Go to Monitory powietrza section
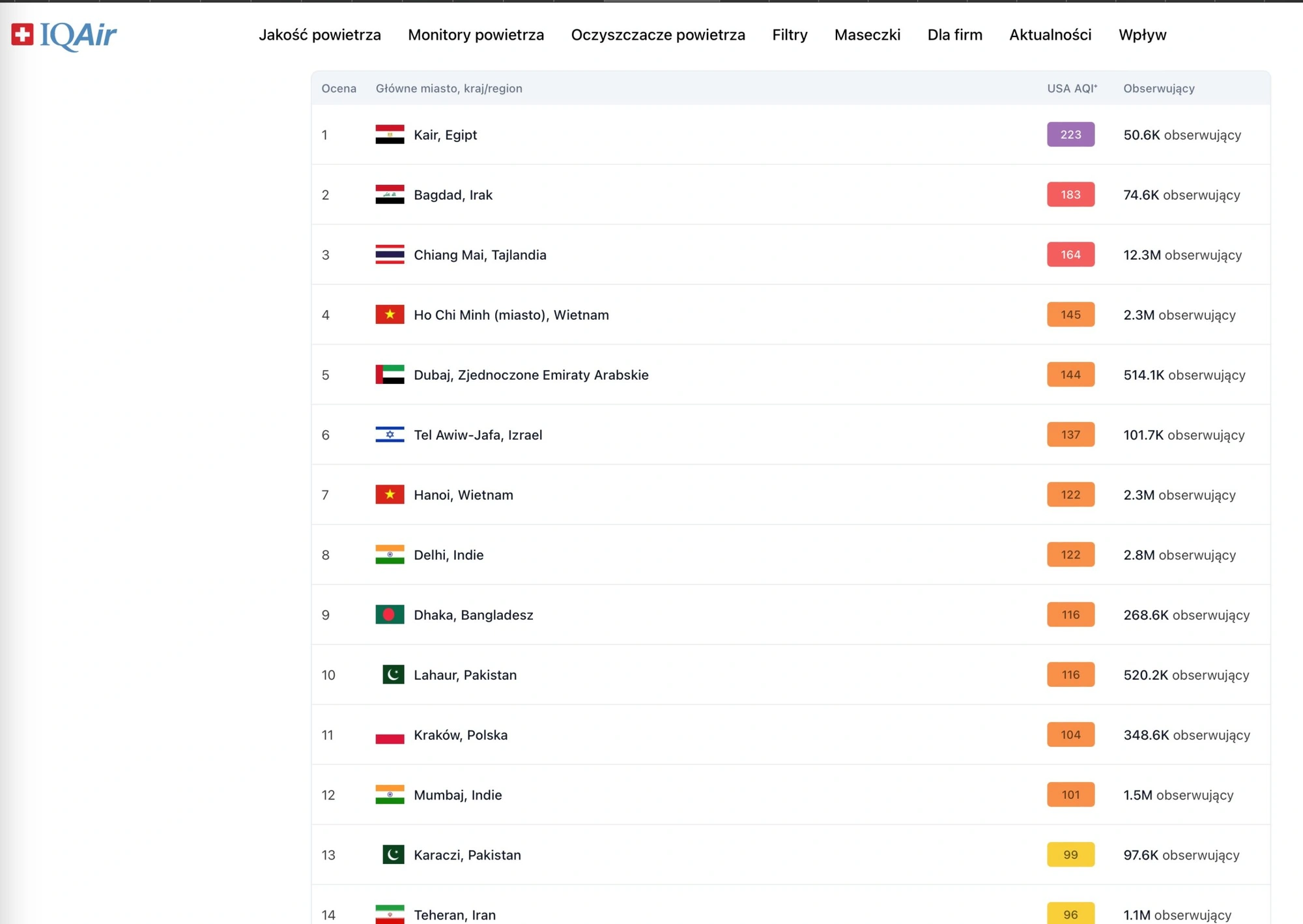The width and height of the screenshot is (1303, 924). point(476,35)
